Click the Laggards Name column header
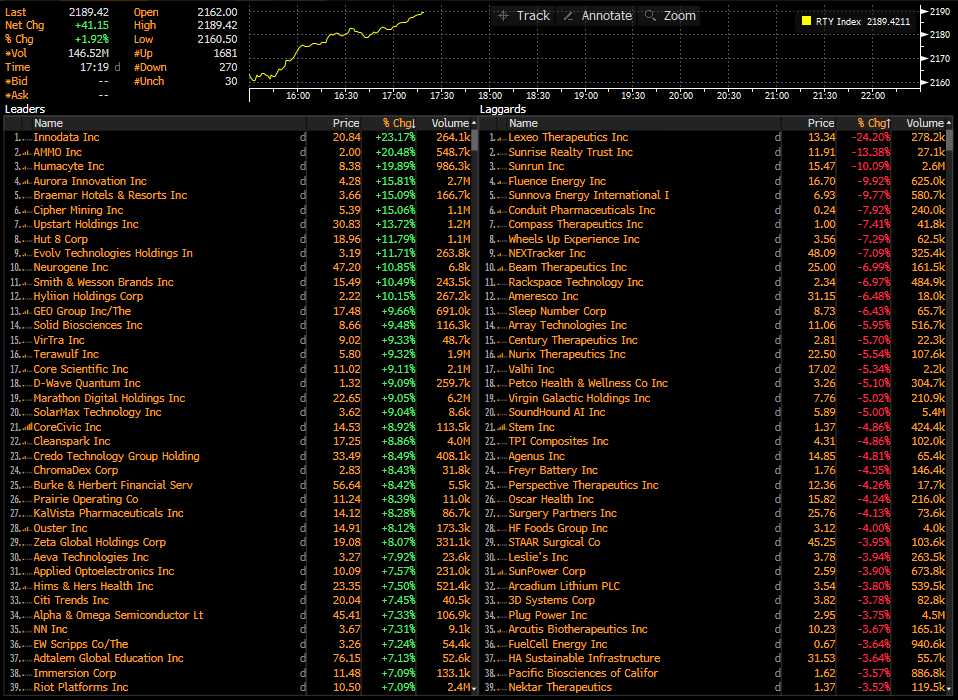Image resolution: width=958 pixels, height=700 pixels. tap(523, 123)
